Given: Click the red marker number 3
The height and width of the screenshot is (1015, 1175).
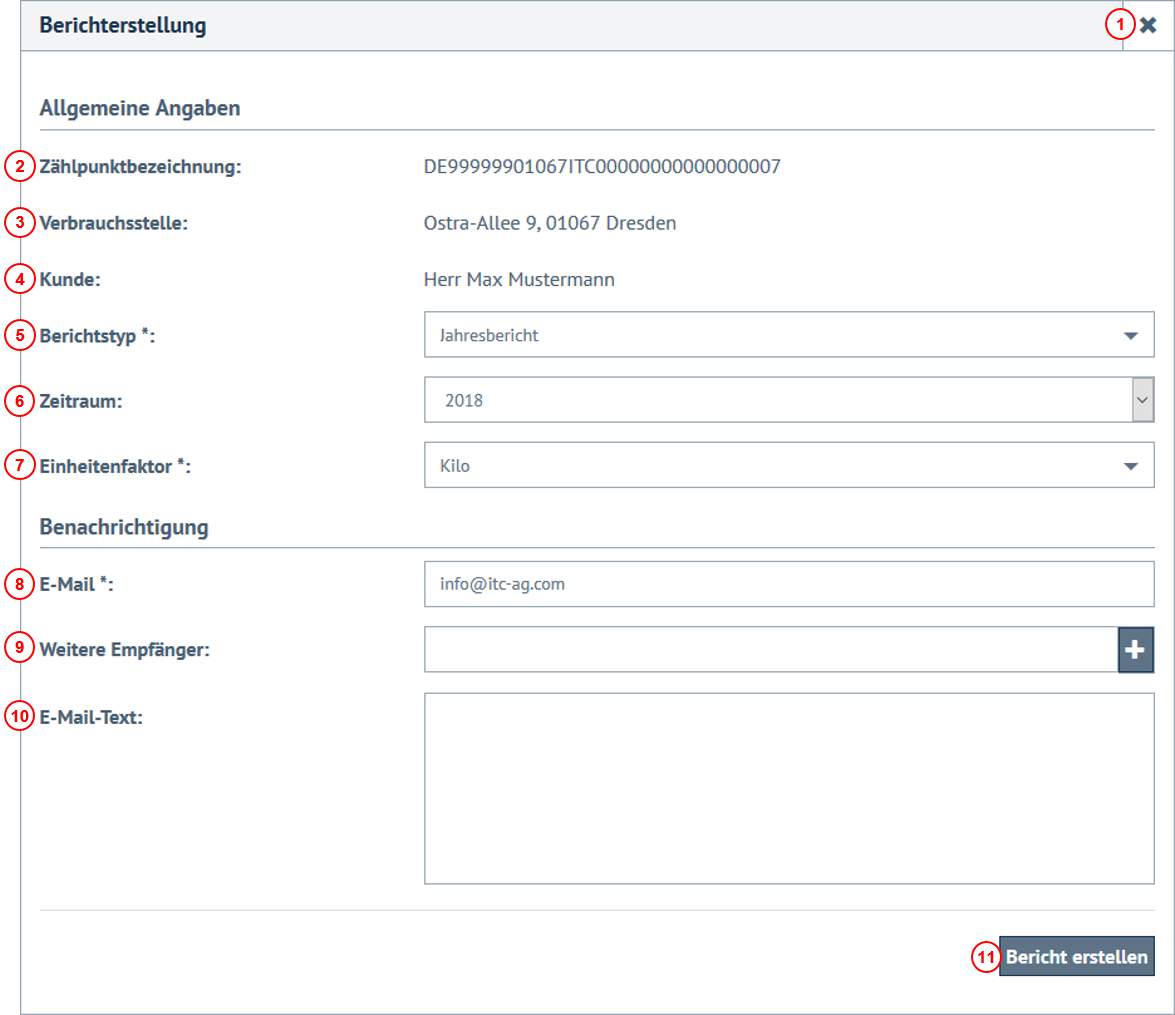Looking at the screenshot, I should pyautogui.click(x=20, y=223).
